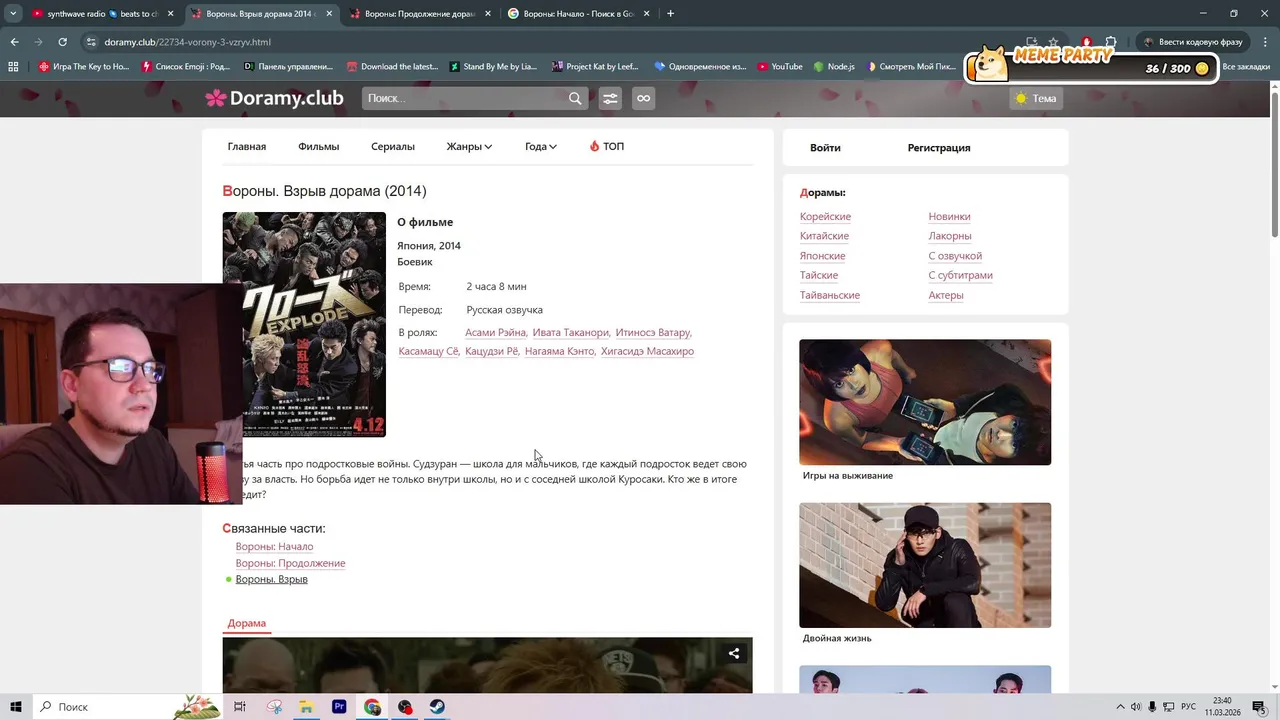
Task: Click the microphone icon in system tray
Action: point(1152,707)
